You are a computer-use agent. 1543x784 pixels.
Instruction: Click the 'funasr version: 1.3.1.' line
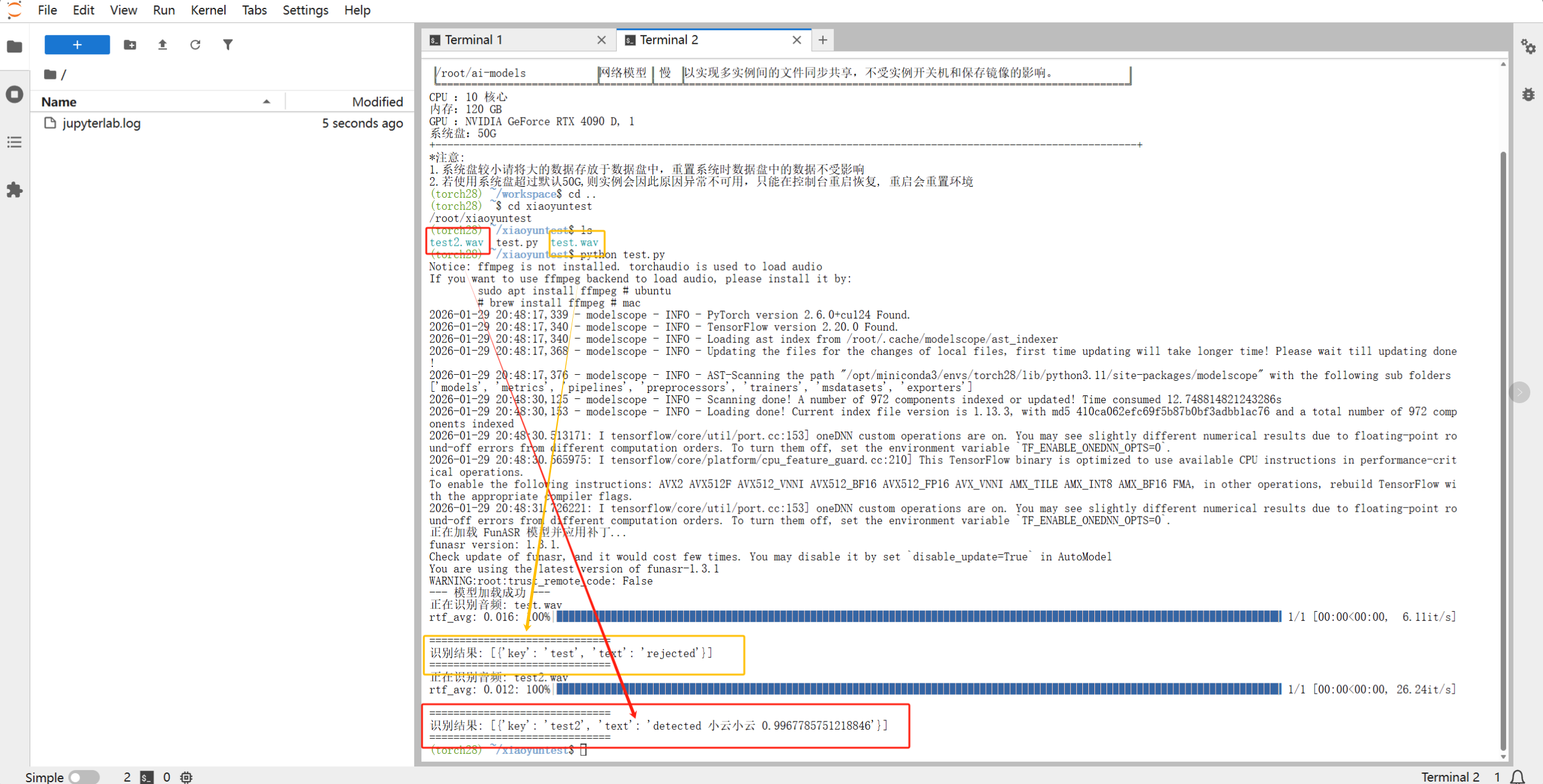pyautogui.click(x=495, y=545)
